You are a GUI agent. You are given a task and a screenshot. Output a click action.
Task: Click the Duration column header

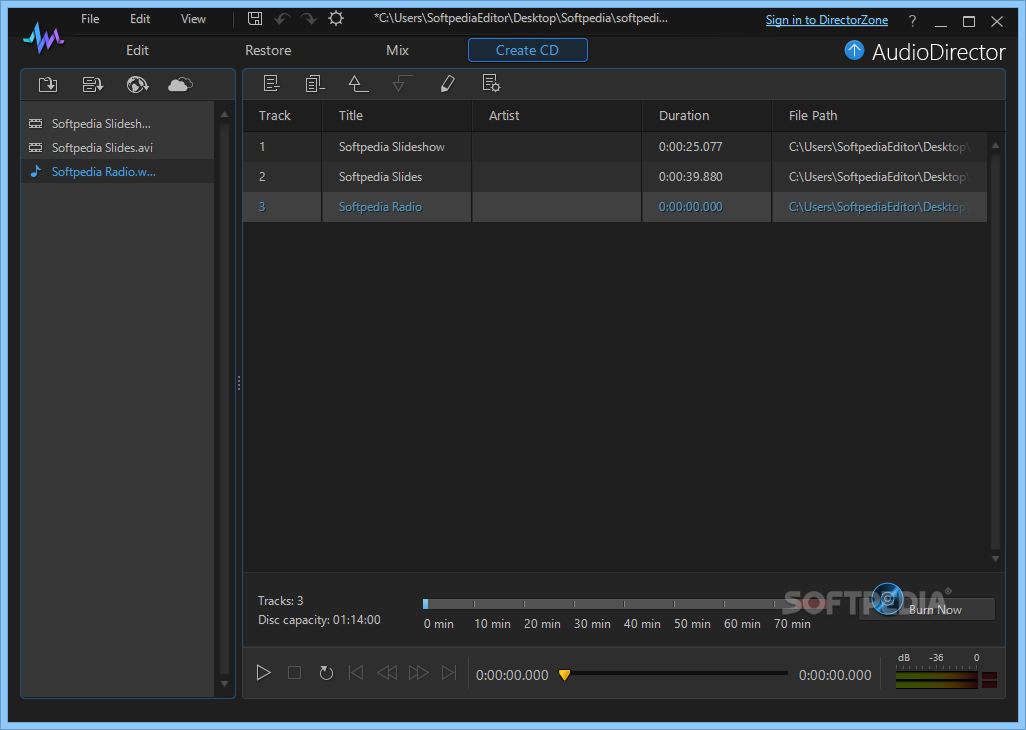pyautogui.click(x=707, y=116)
